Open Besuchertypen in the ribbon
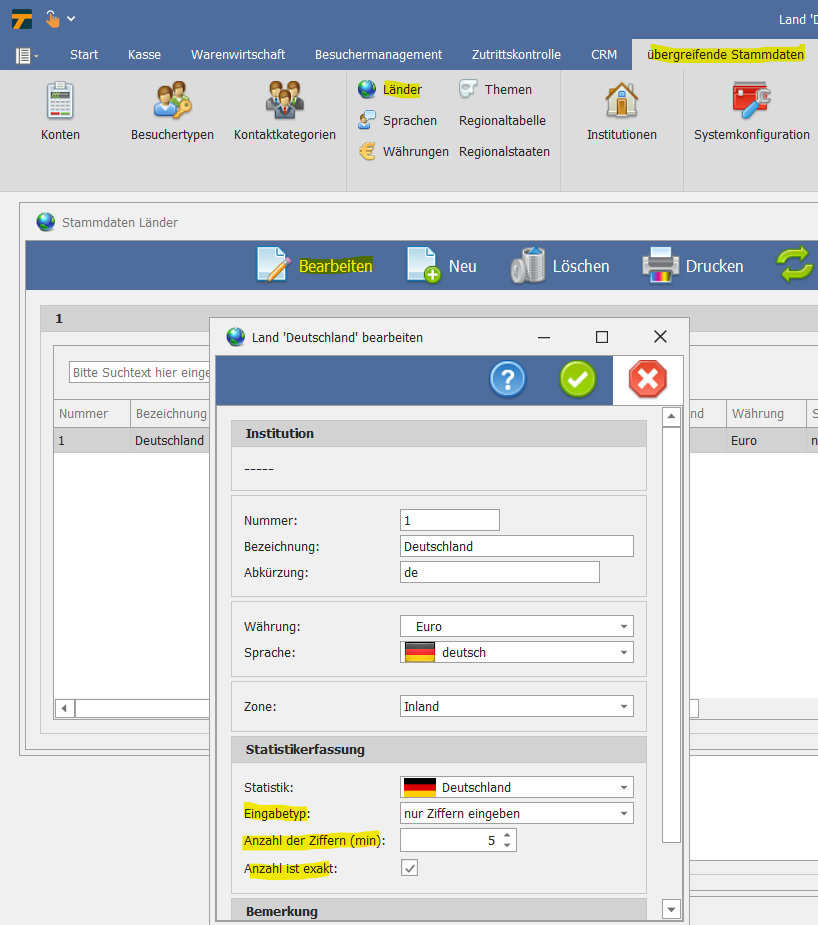This screenshot has width=818, height=925. (x=172, y=102)
